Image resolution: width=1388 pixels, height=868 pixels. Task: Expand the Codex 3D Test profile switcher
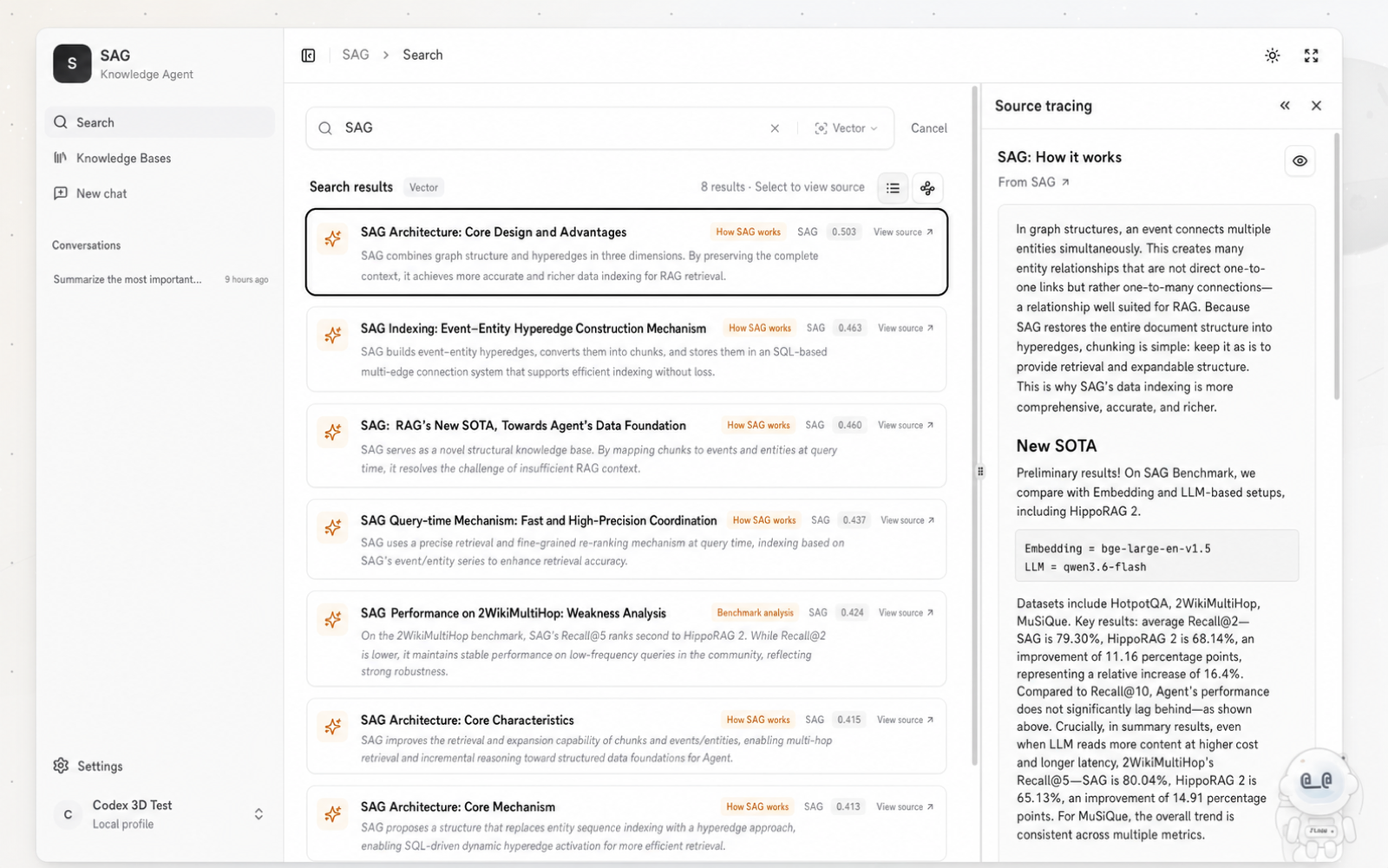[x=259, y=814]
